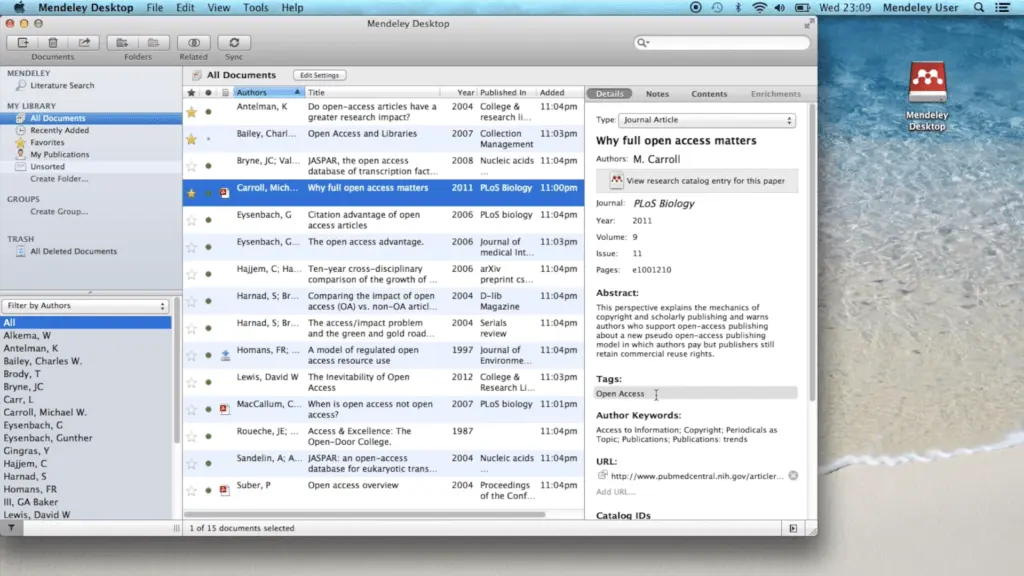The height and width of the screenshot is (576, 1024).
Task: Toggle read status dot for Sandelin document
Action: [208, 463]
